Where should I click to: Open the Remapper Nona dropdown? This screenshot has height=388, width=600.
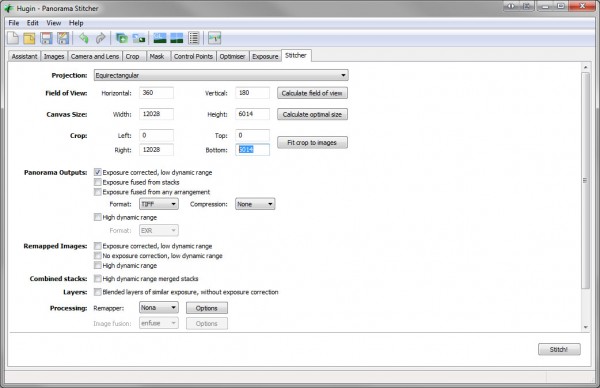[x=159, y=308]
